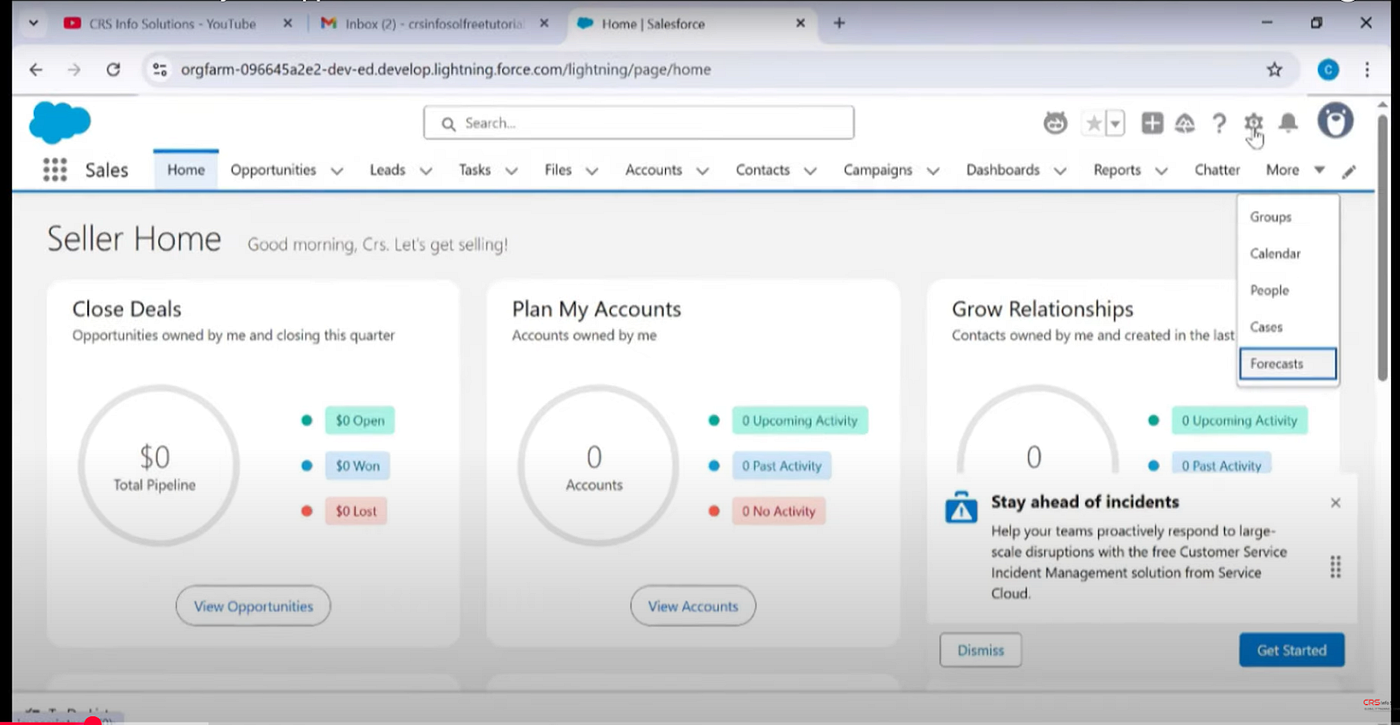Image resolution: width=1400 pixels, height=725 pixels.
Task: Open the user profile avatar
Action: click(1335, 121)
